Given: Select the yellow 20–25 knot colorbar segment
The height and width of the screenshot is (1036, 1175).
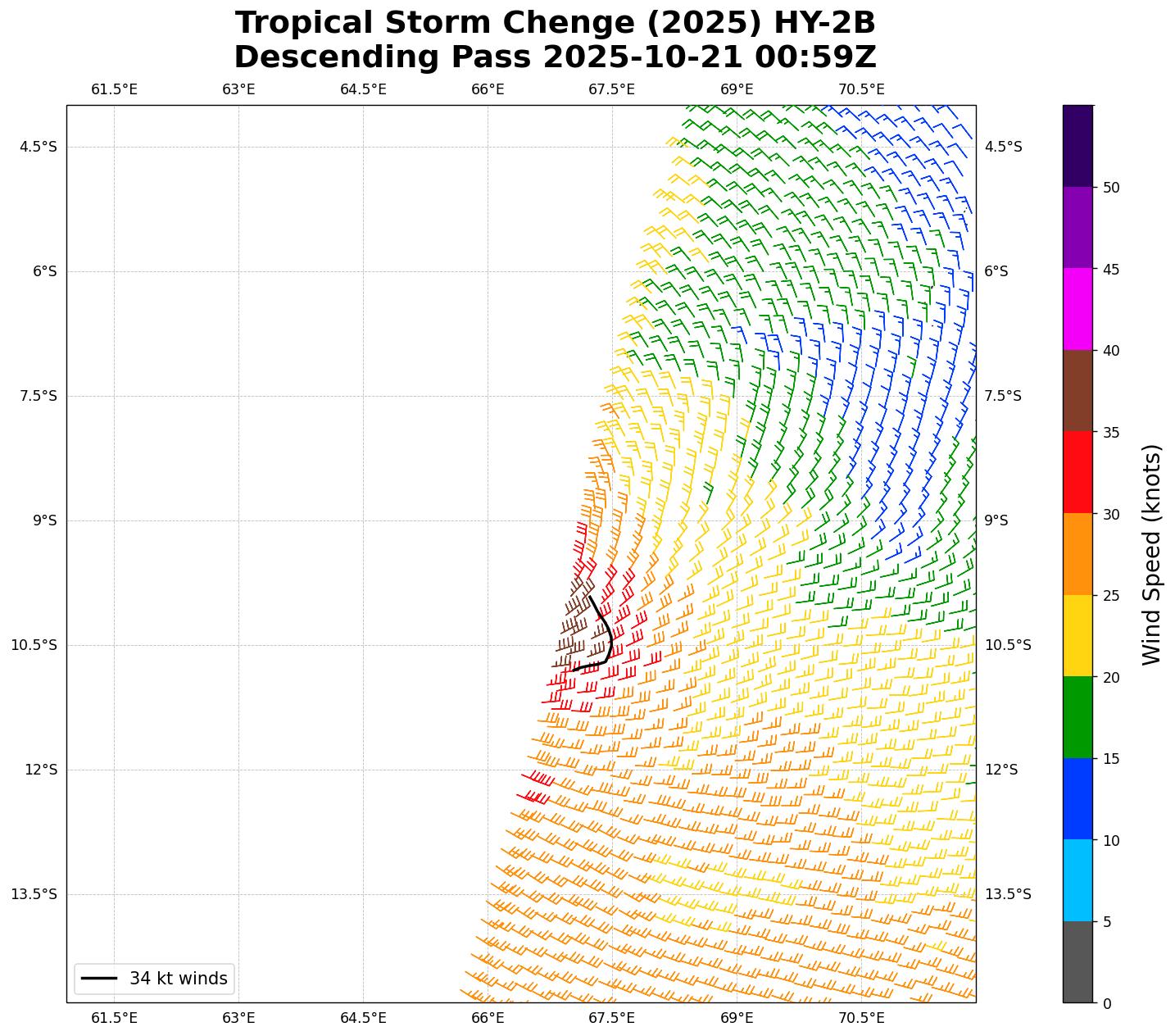Looking at the screenshot, I should pyautogui.click(x=1077, y=635).
